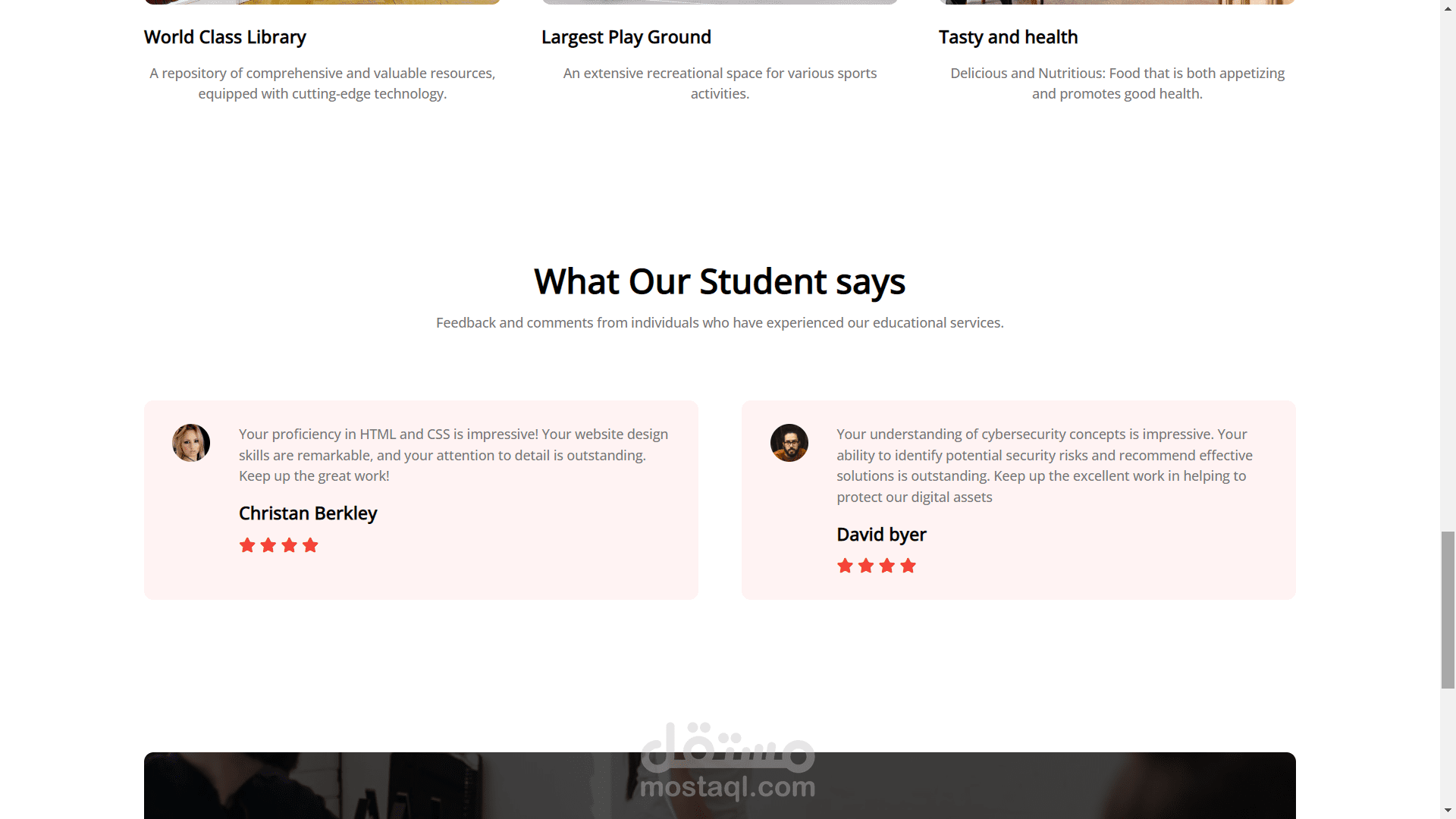This screenshot has height=819, width=1456.
Task: Click the vertical scrollbar thumb
Action: coord(1448,610)
